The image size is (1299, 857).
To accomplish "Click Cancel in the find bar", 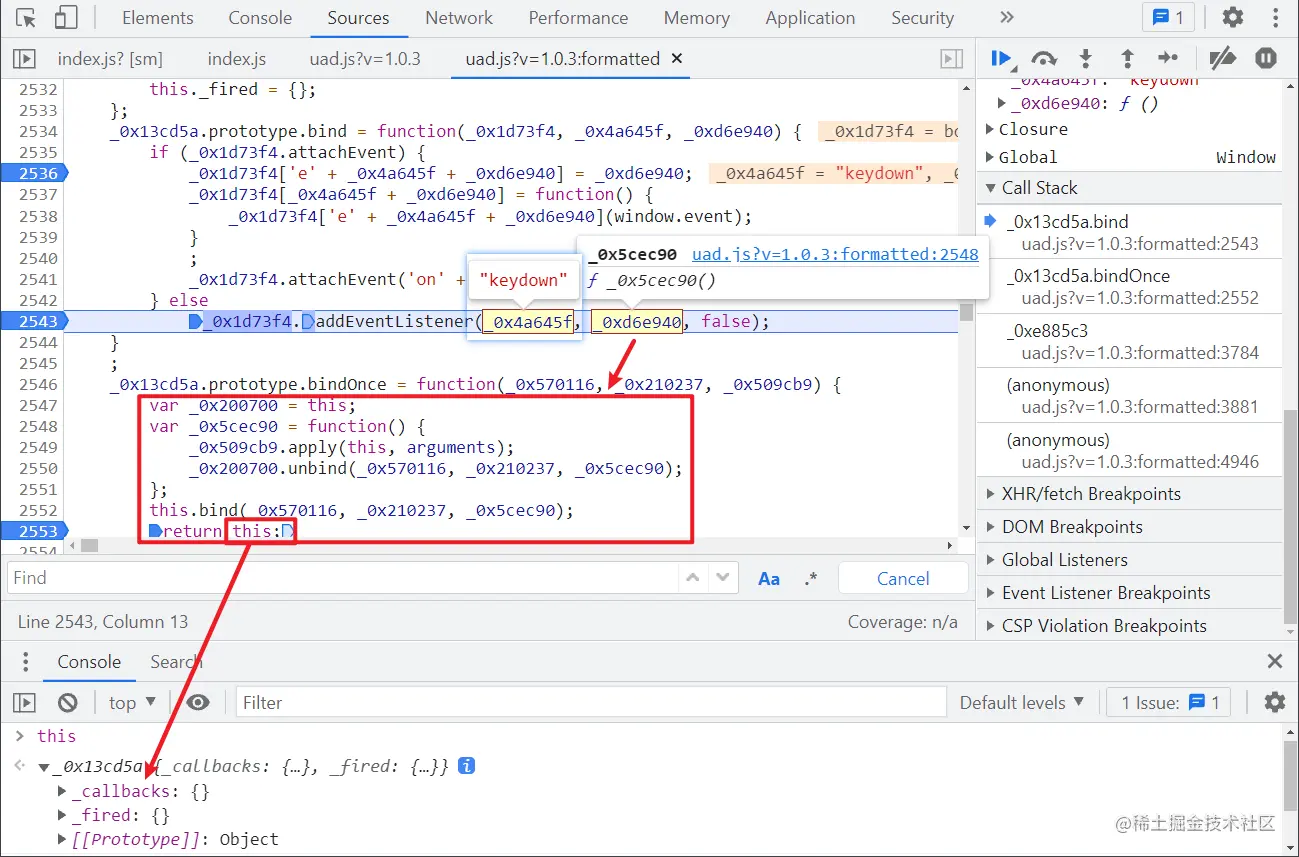I will [903, 578].
